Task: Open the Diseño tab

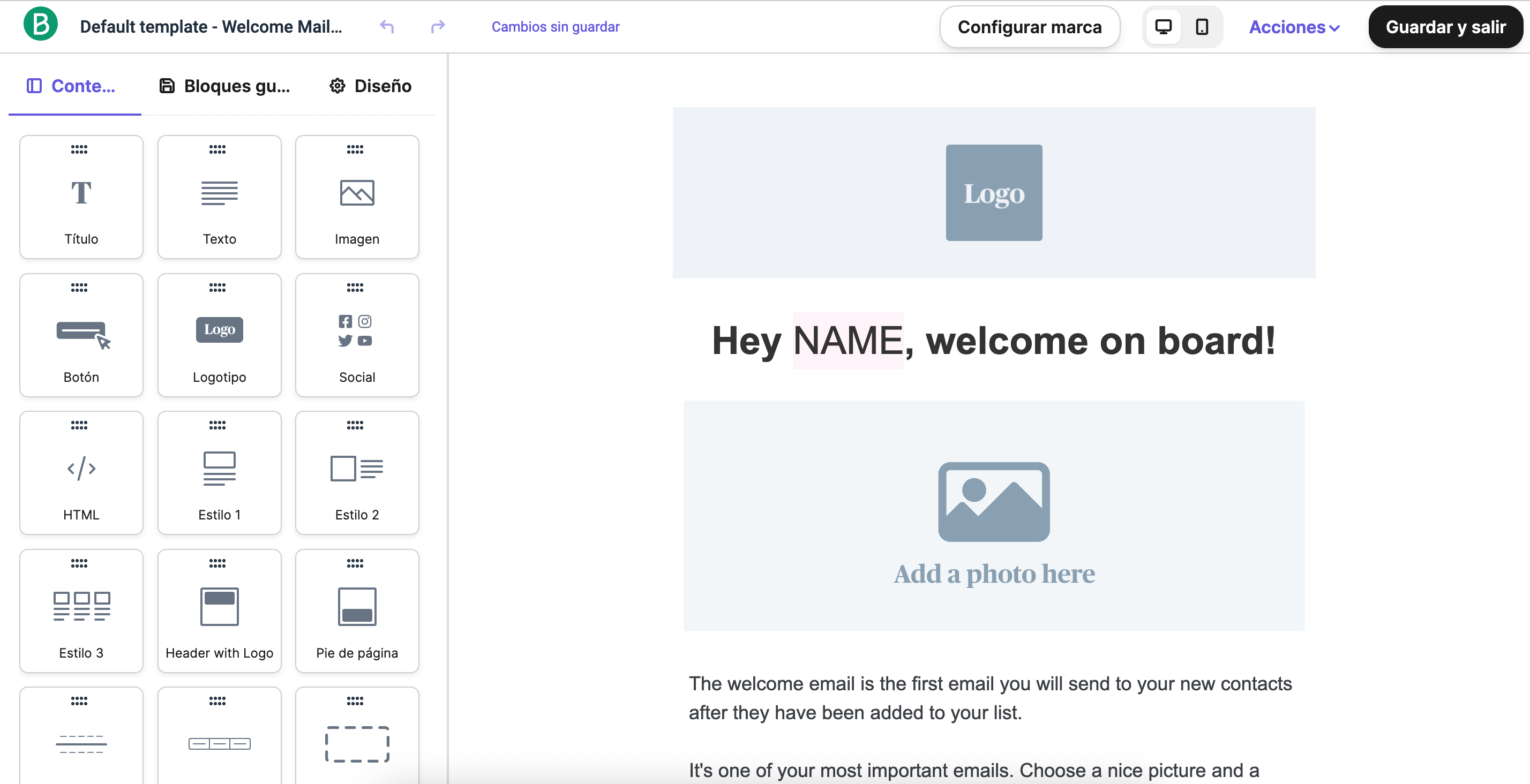Action: pos(371,86)
